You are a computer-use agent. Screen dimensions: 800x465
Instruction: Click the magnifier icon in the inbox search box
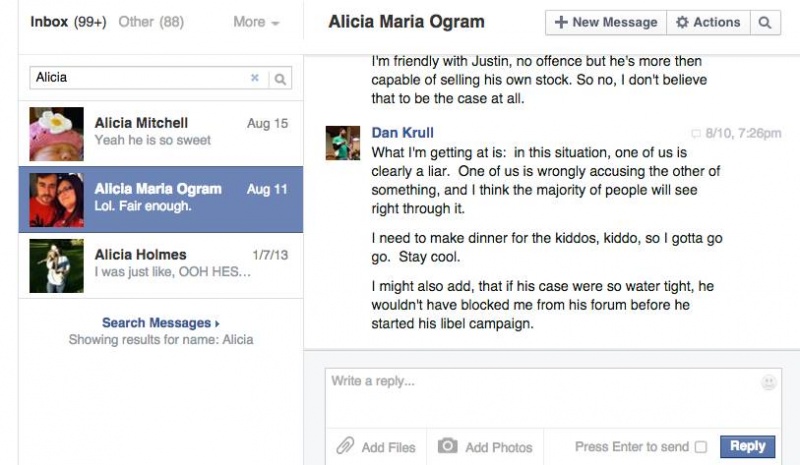[280, 79]
